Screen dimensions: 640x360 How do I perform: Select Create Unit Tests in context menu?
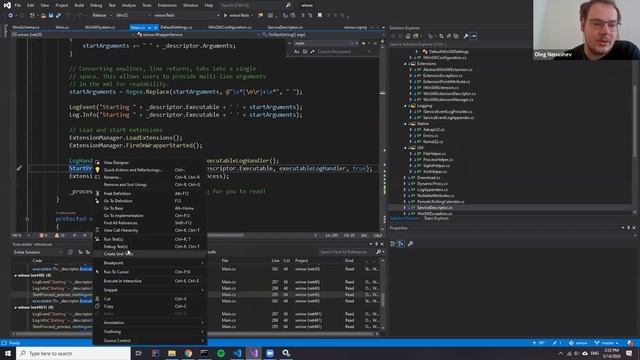click(x=149, y=254)
